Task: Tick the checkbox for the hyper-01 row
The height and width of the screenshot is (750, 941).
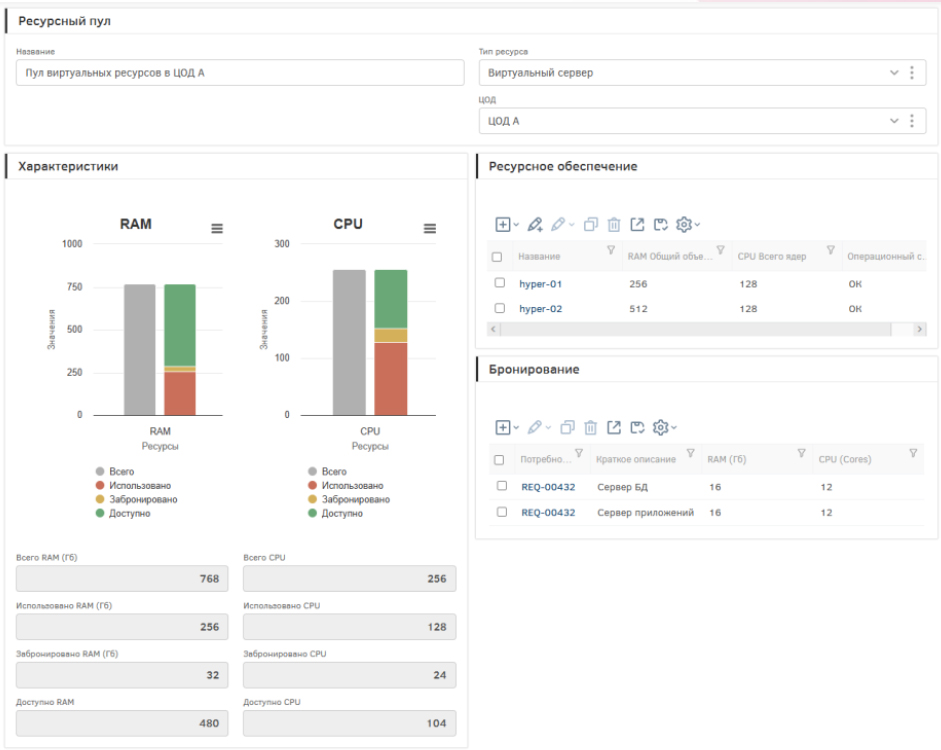Action: [x=499, y=283]
